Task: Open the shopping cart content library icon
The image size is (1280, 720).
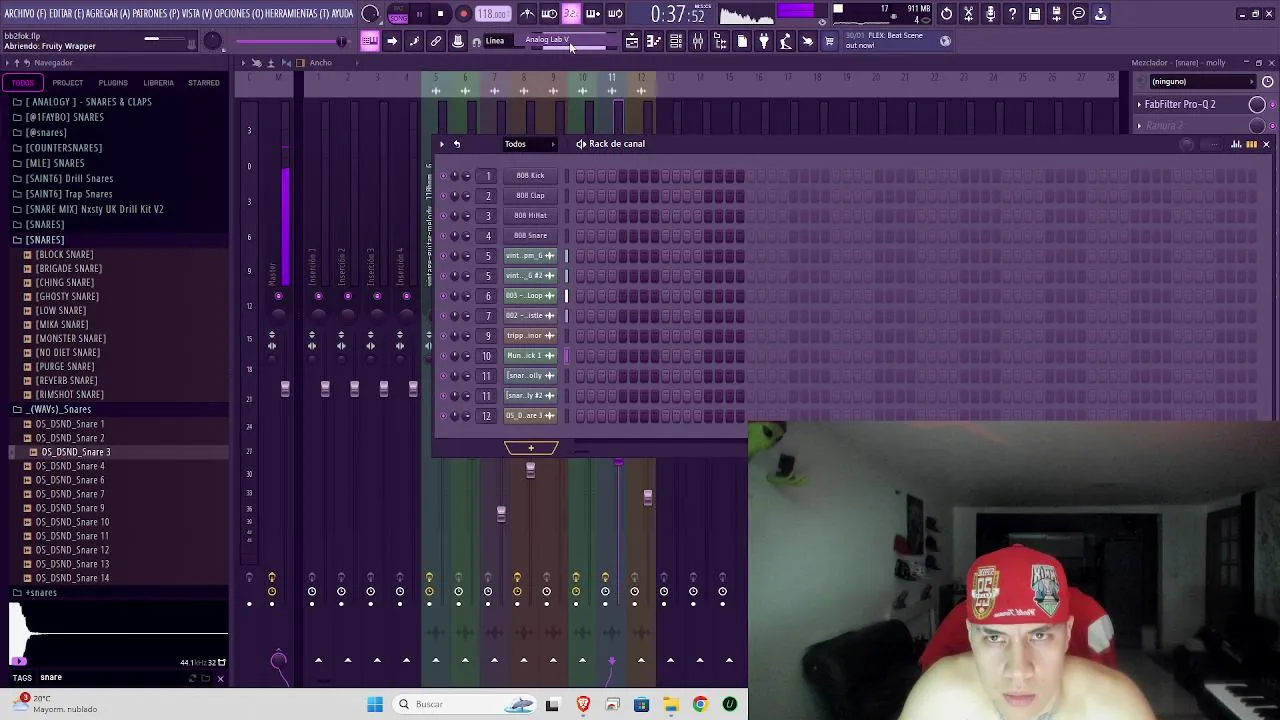Action: coord(830,41)
